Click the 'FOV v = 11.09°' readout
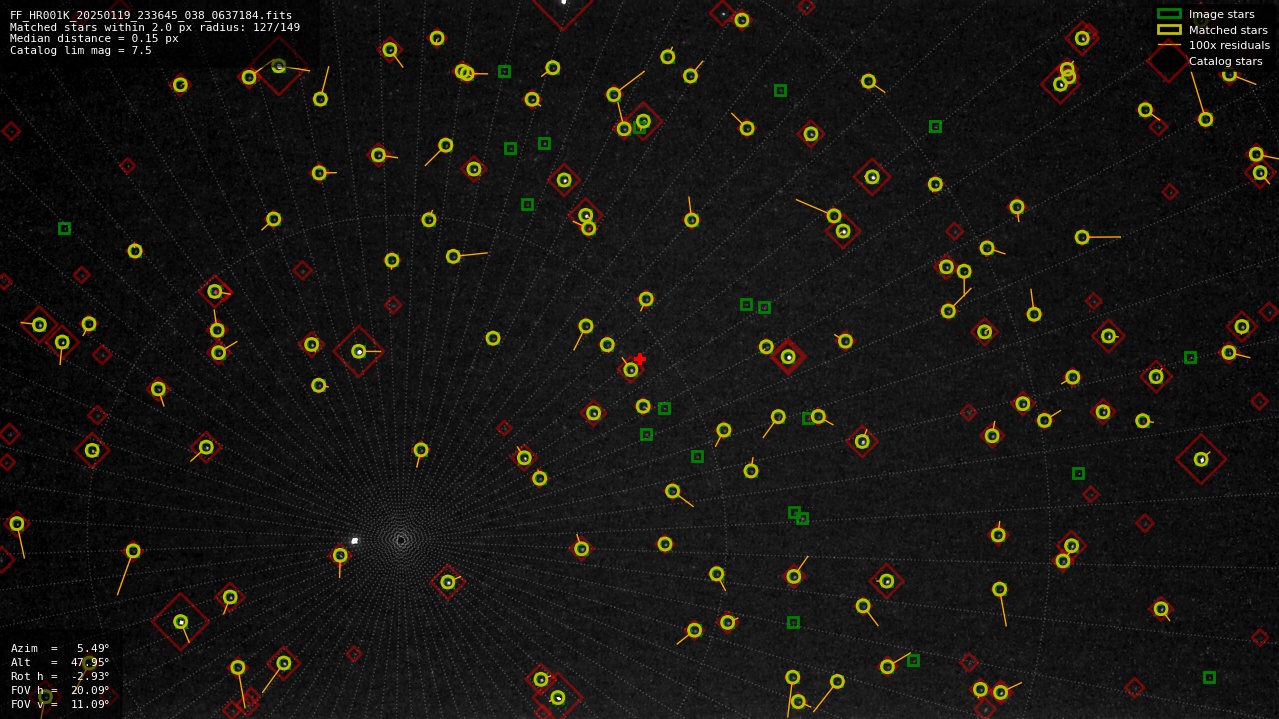Screen dimensions: 1279x719 (60, 704)
